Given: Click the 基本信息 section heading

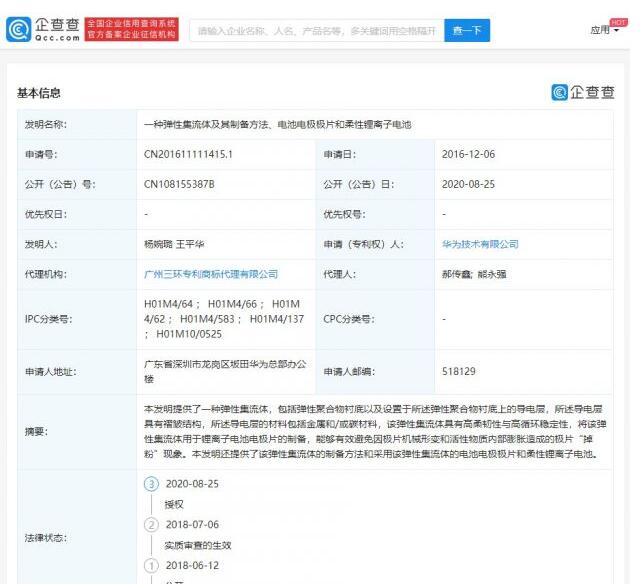Looking at the screenshot, I should 39,93.
